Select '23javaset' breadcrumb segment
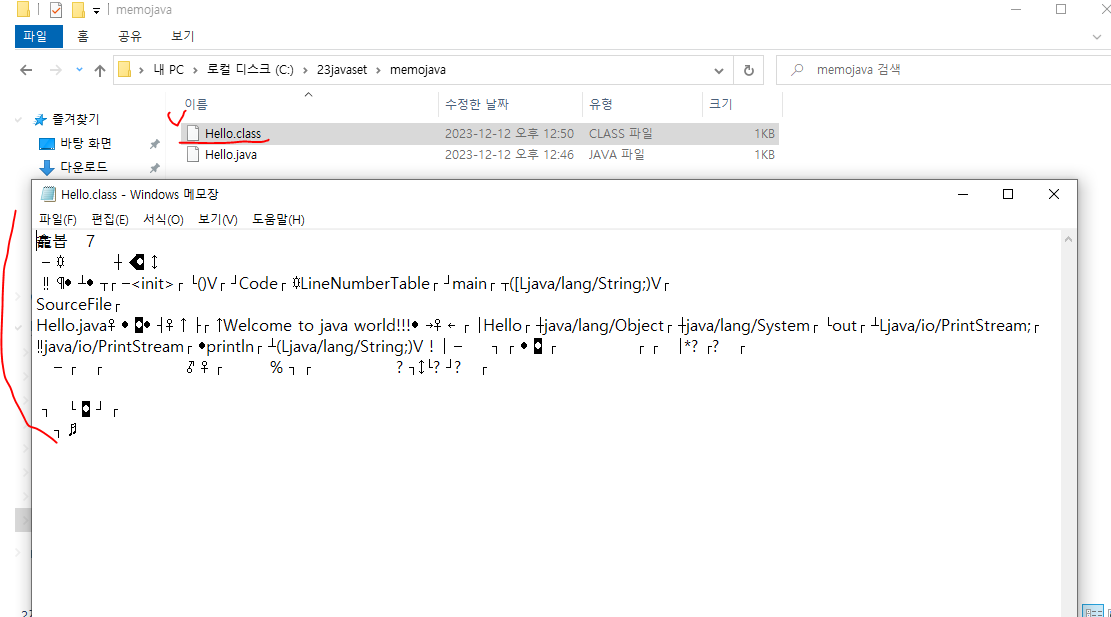 point(342,69)
